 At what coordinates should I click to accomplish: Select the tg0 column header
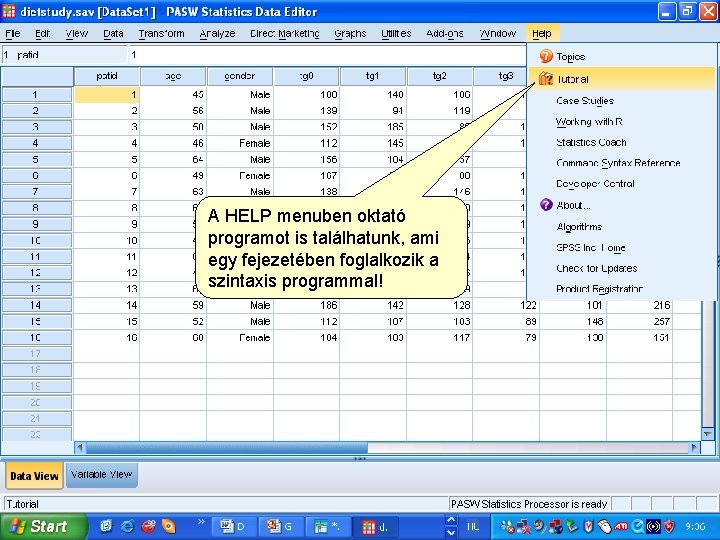tap(306, 76)
